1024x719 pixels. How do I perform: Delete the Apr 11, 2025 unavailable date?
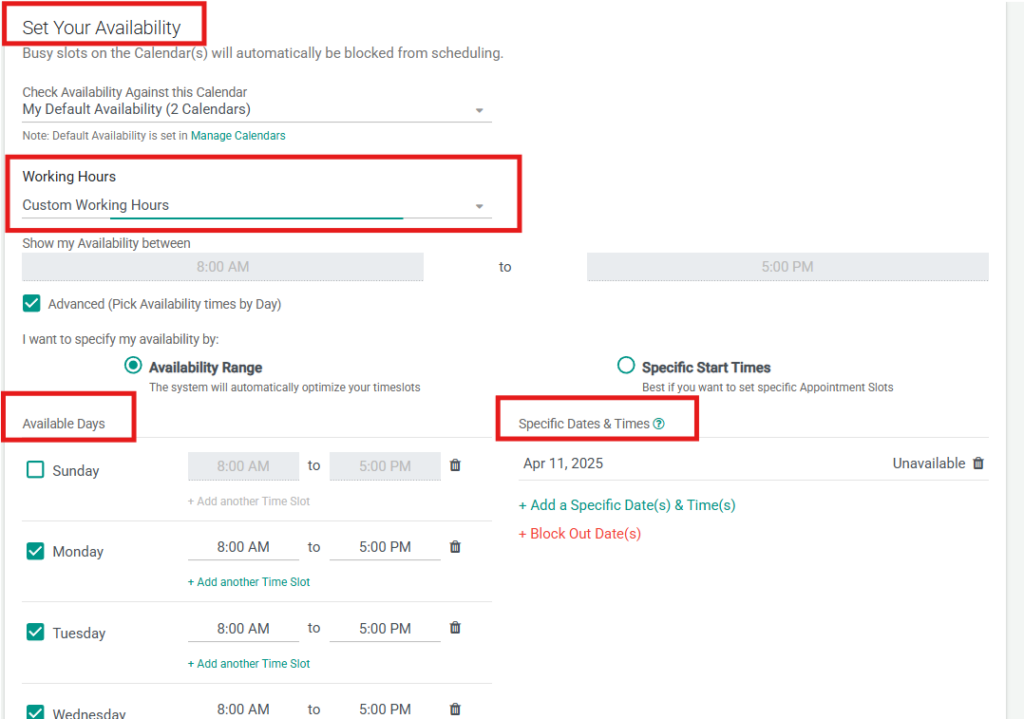coord(978,464)
